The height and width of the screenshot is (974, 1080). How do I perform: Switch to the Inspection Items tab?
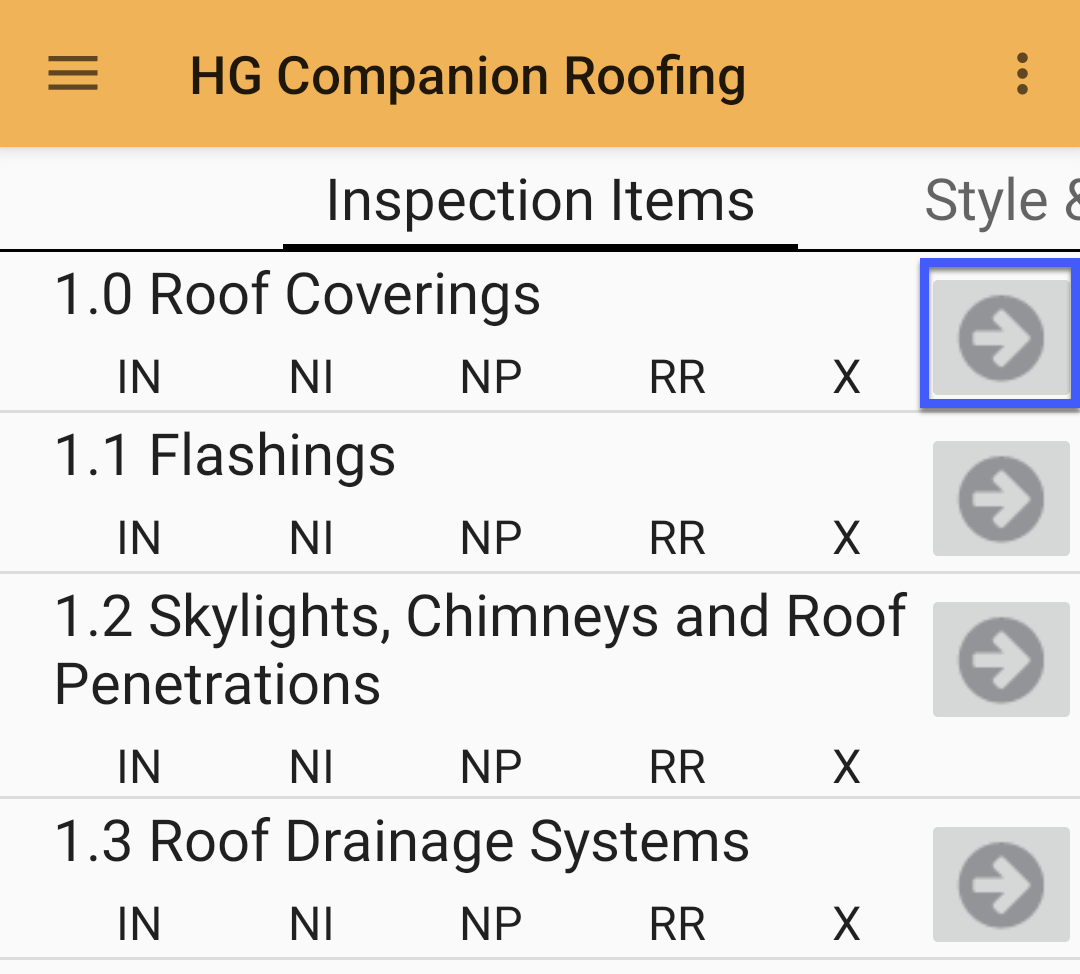click(x=540, y=199)
